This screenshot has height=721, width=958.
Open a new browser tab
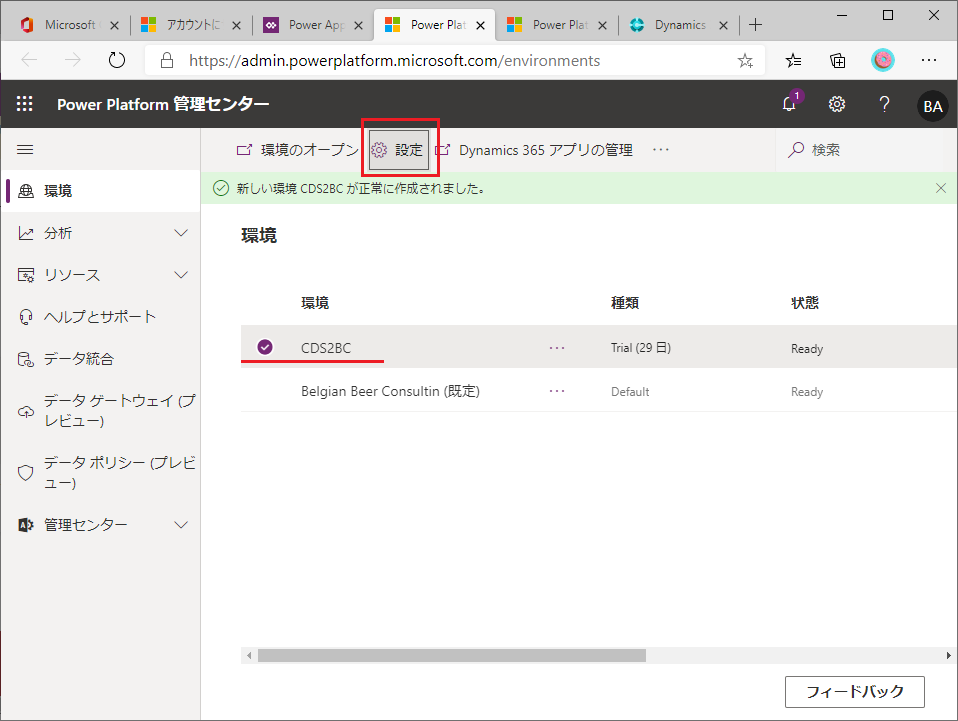click(755, 24)
